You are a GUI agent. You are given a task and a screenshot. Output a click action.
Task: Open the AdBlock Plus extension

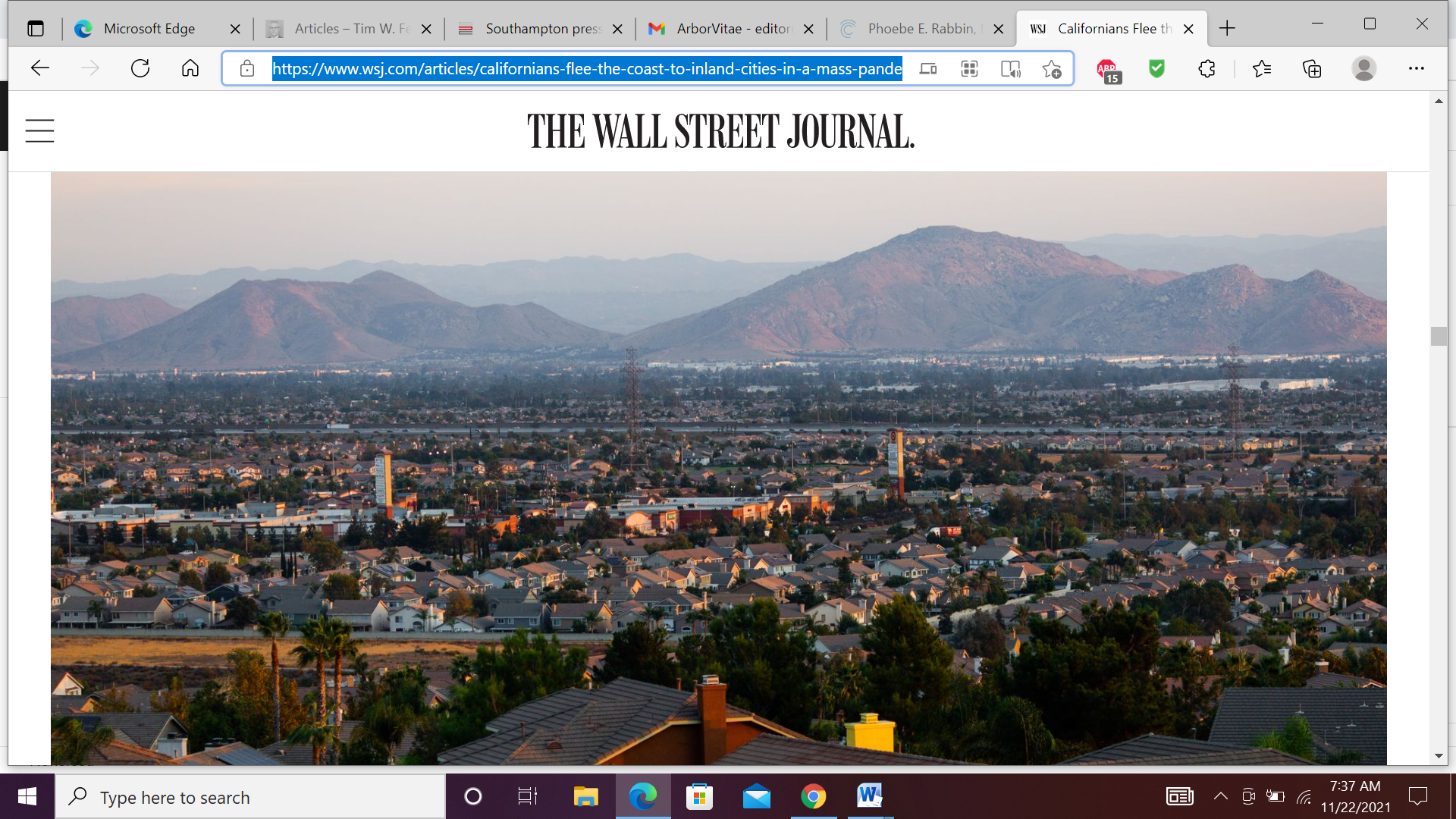(x=1108, y=70)
